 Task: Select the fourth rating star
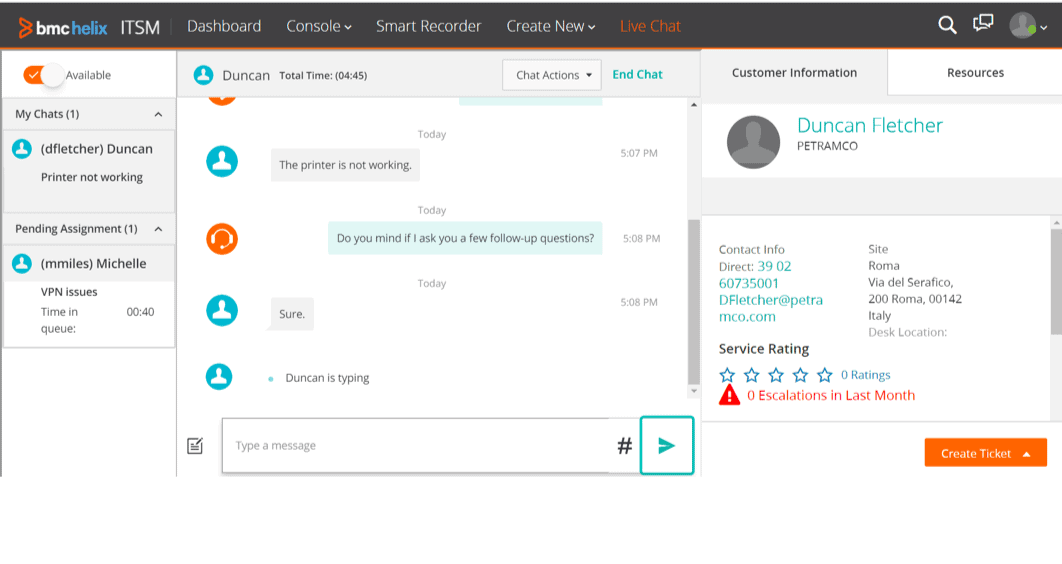pyautogui.click(x=801, y=374)
